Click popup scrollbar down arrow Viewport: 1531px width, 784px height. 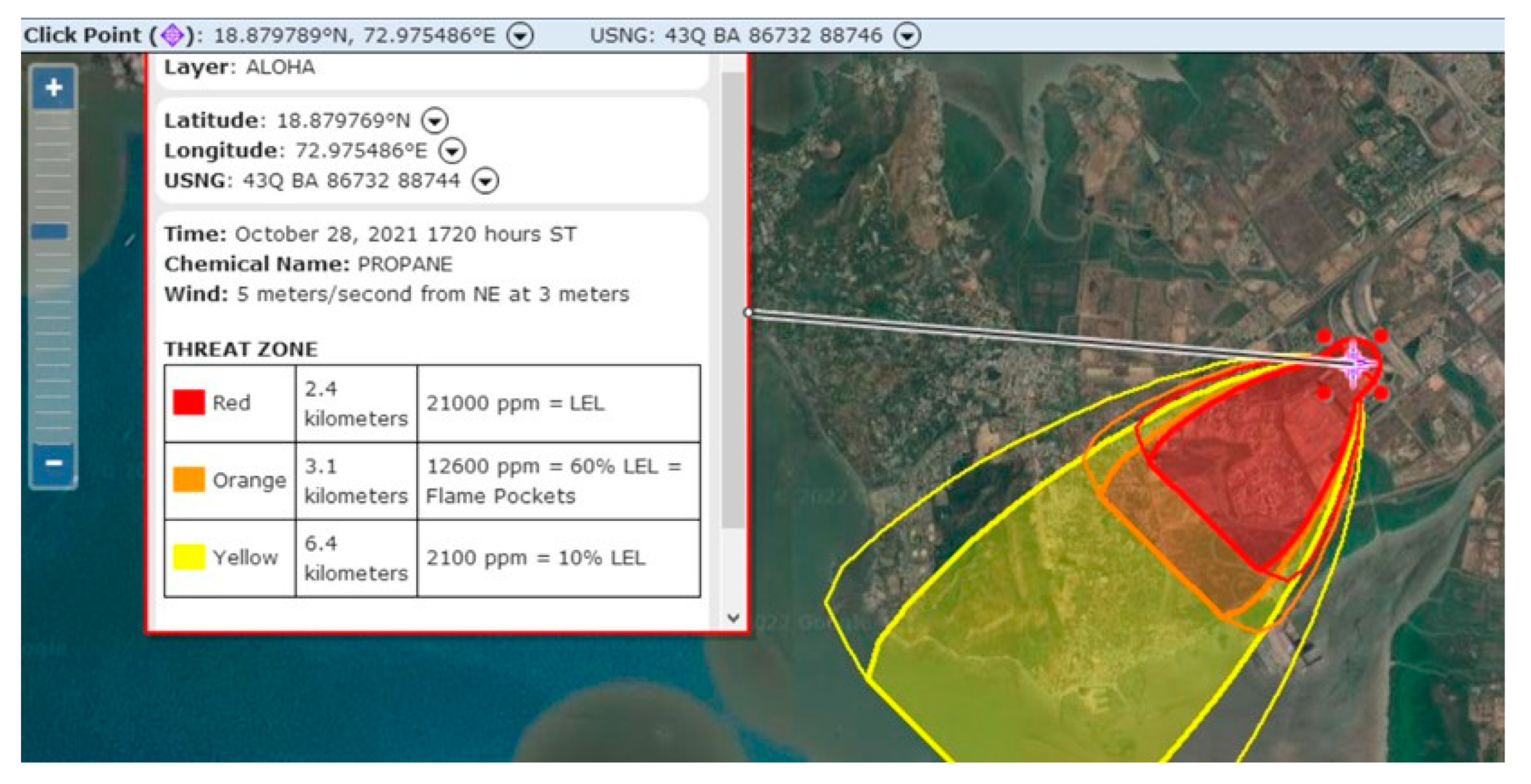click(x=733, y=617)
